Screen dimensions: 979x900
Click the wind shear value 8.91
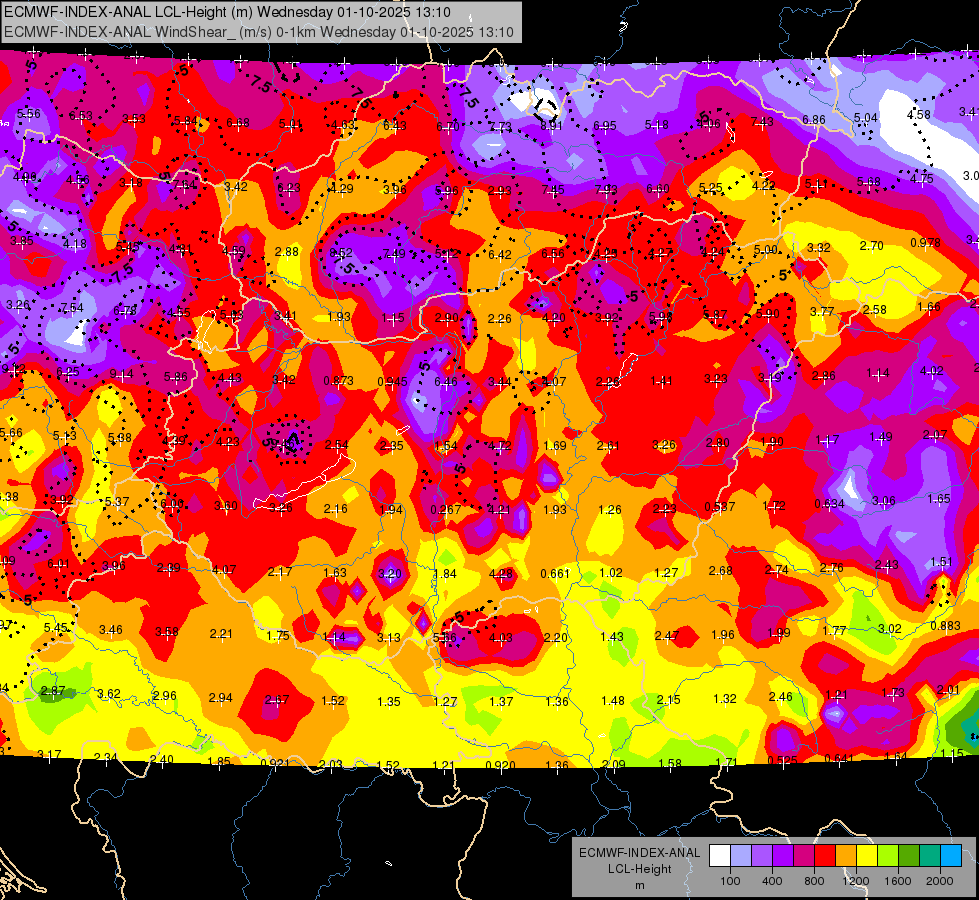point(552,126)
